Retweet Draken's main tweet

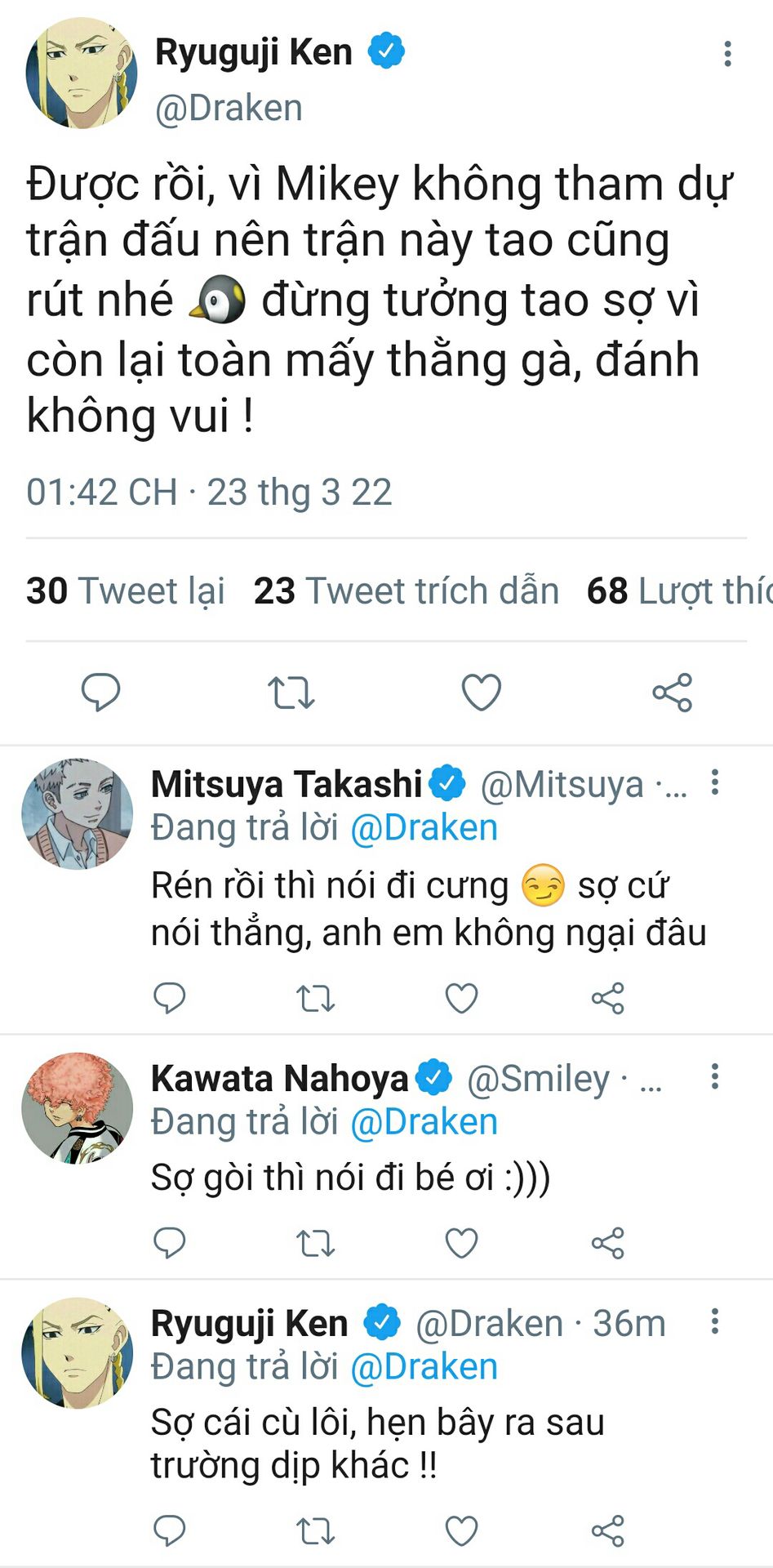click(291, 693)
